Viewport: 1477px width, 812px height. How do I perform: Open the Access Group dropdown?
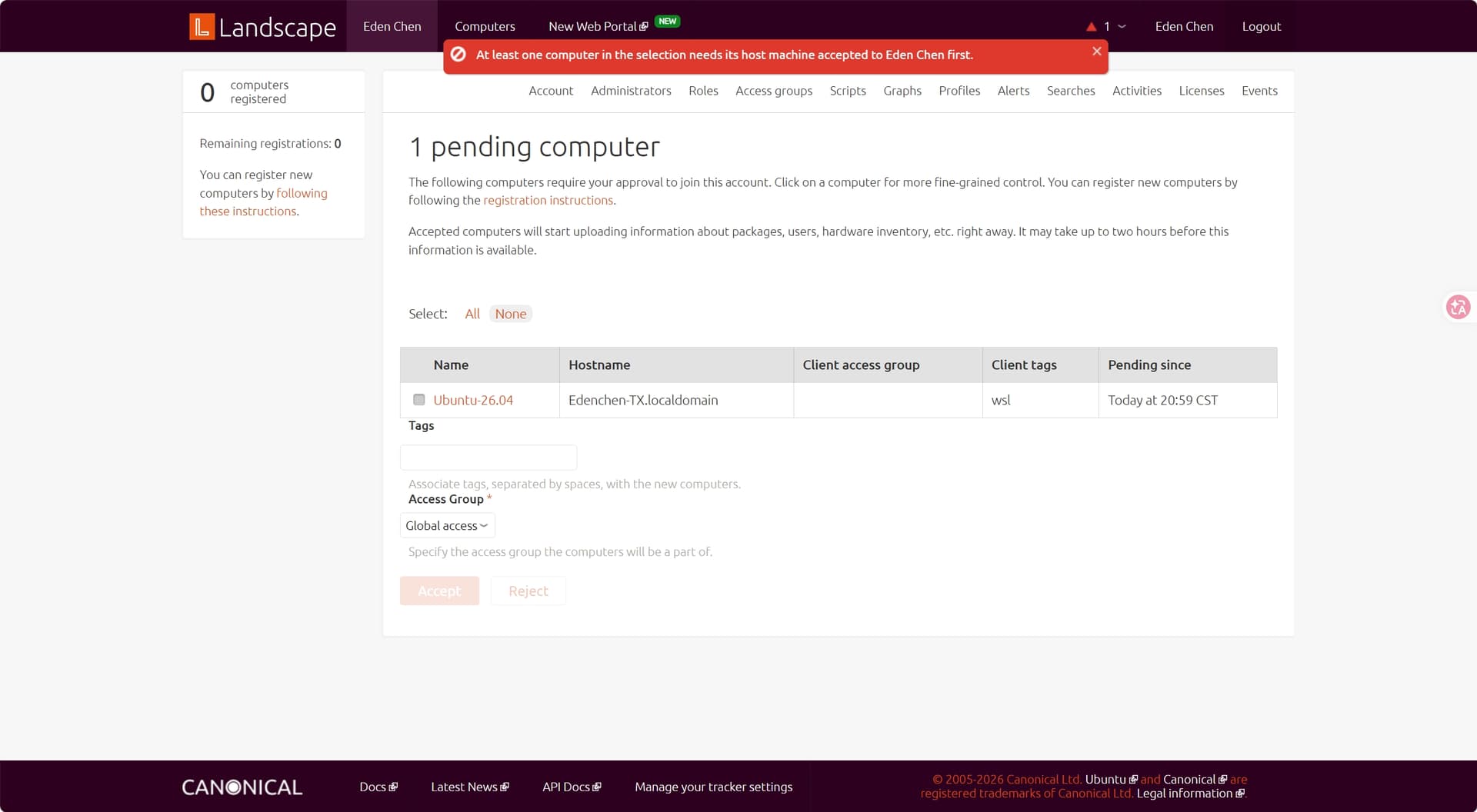[x=447, y=526]
